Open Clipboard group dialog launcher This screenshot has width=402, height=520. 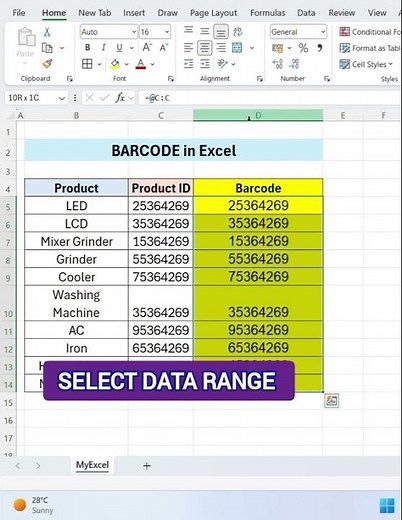point(69,79)
